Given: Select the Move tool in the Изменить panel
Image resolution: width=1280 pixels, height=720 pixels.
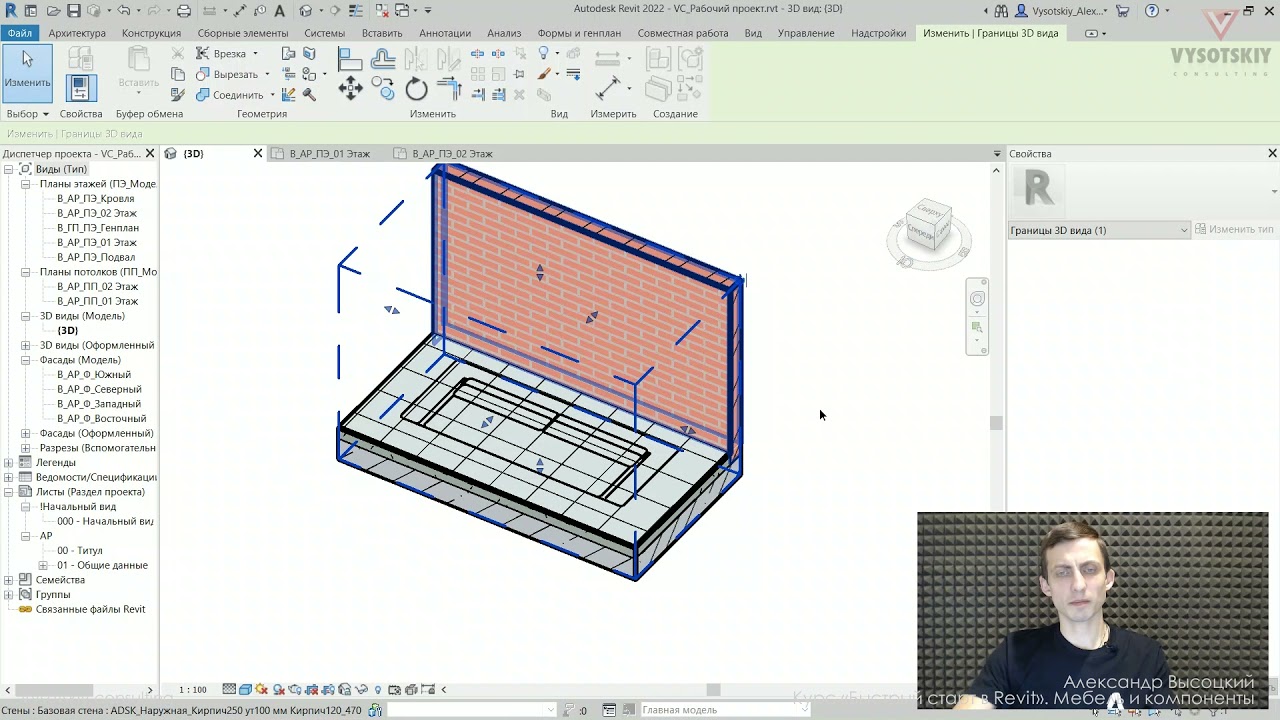Looking at the screenshot, I should coord(351,89).
